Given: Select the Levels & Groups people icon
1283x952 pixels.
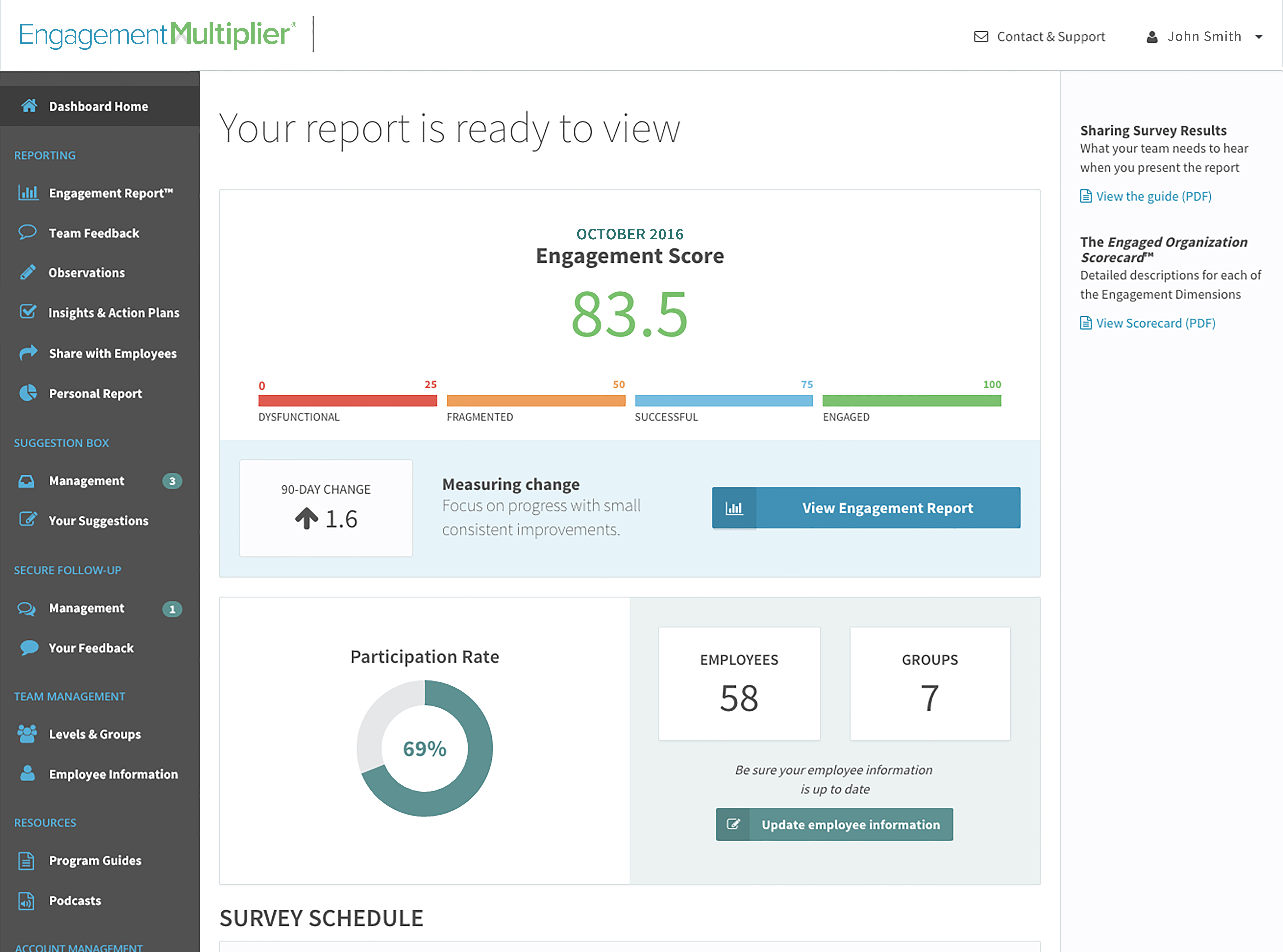Looking at the screenshot, I should pyautogui.click(x=28, y=734).
